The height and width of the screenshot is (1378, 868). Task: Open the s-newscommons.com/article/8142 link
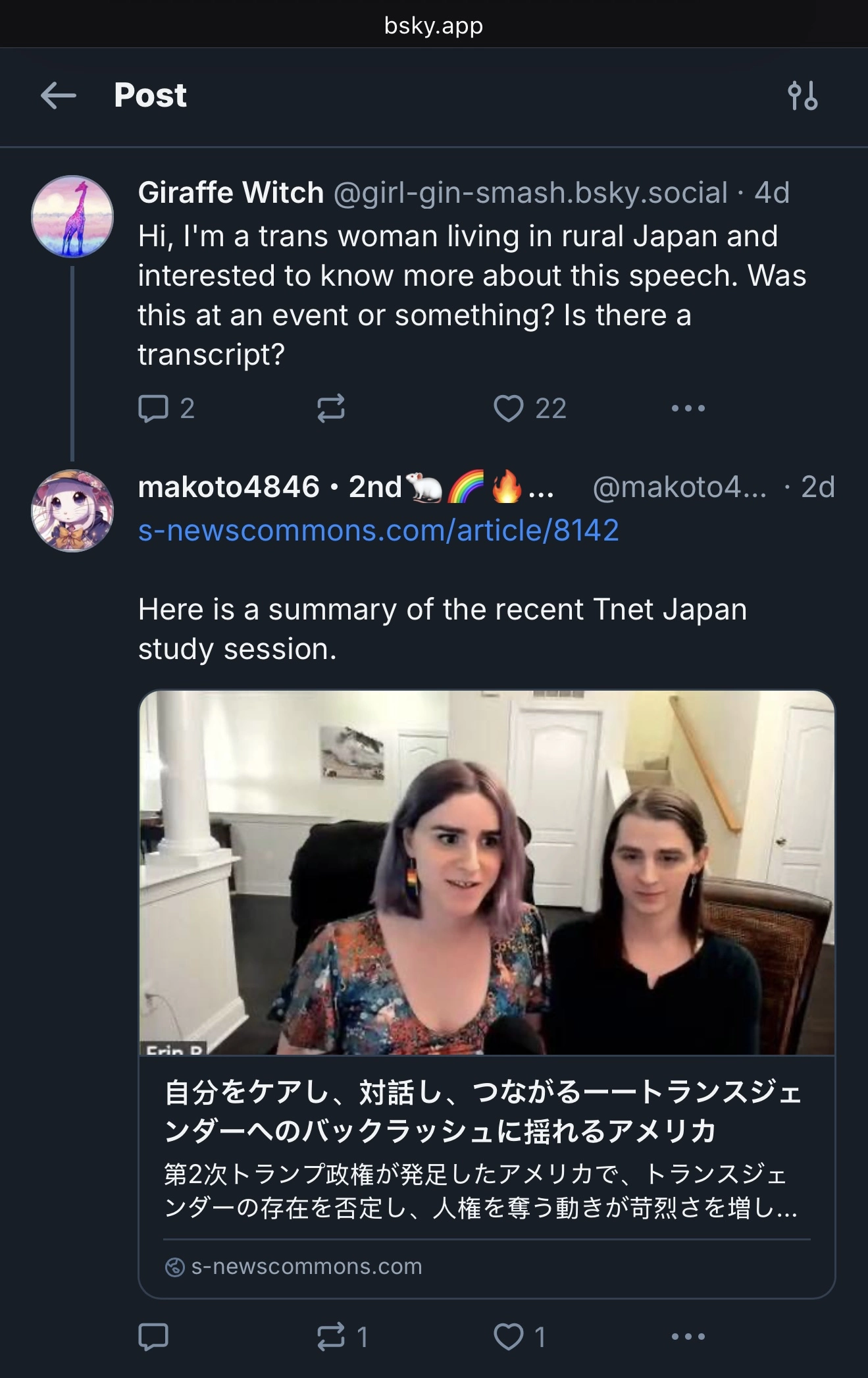click(x=378, y=530)
